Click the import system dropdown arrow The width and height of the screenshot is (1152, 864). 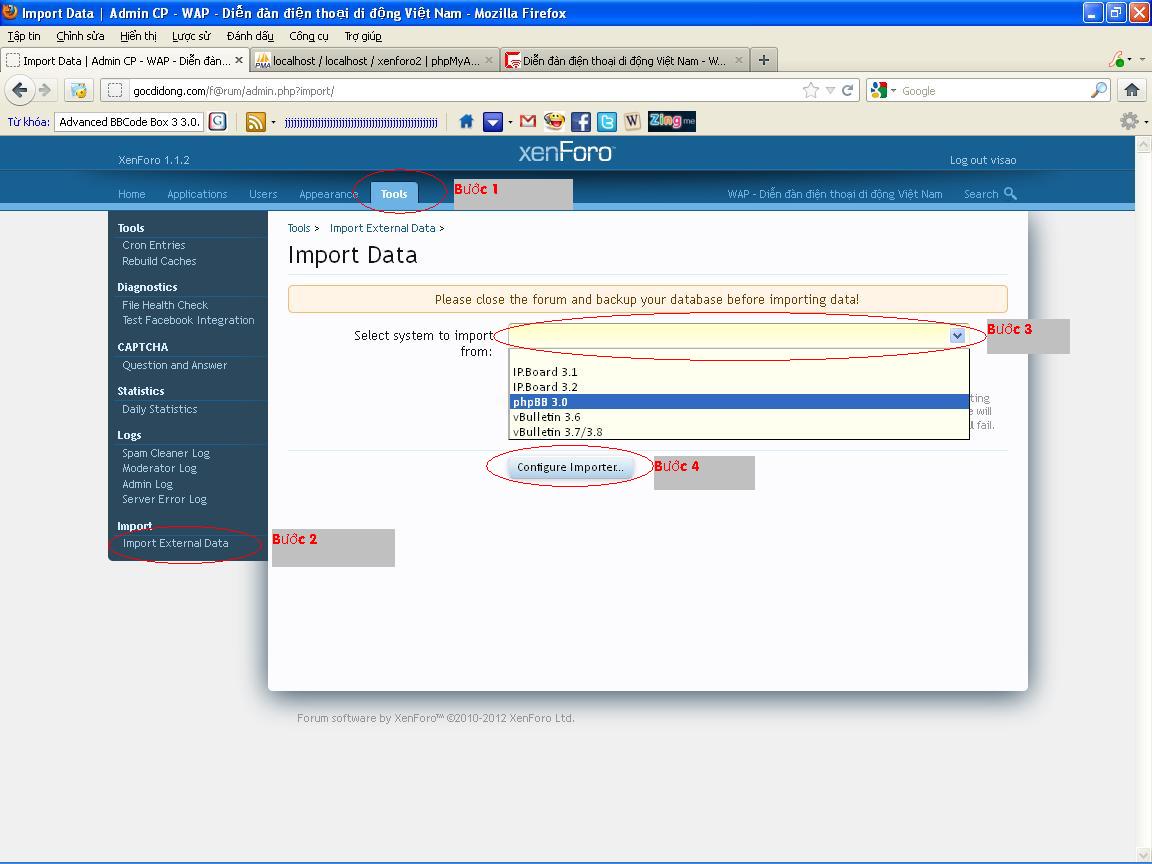[957, 336]
